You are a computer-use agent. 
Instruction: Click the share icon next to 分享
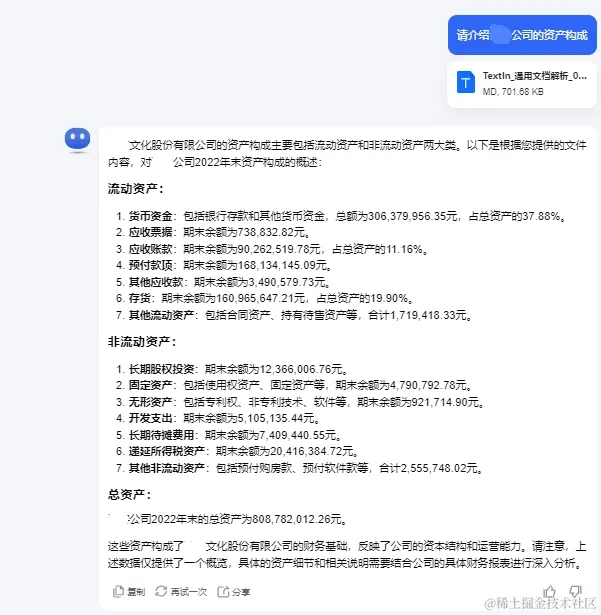pos(223,591)
